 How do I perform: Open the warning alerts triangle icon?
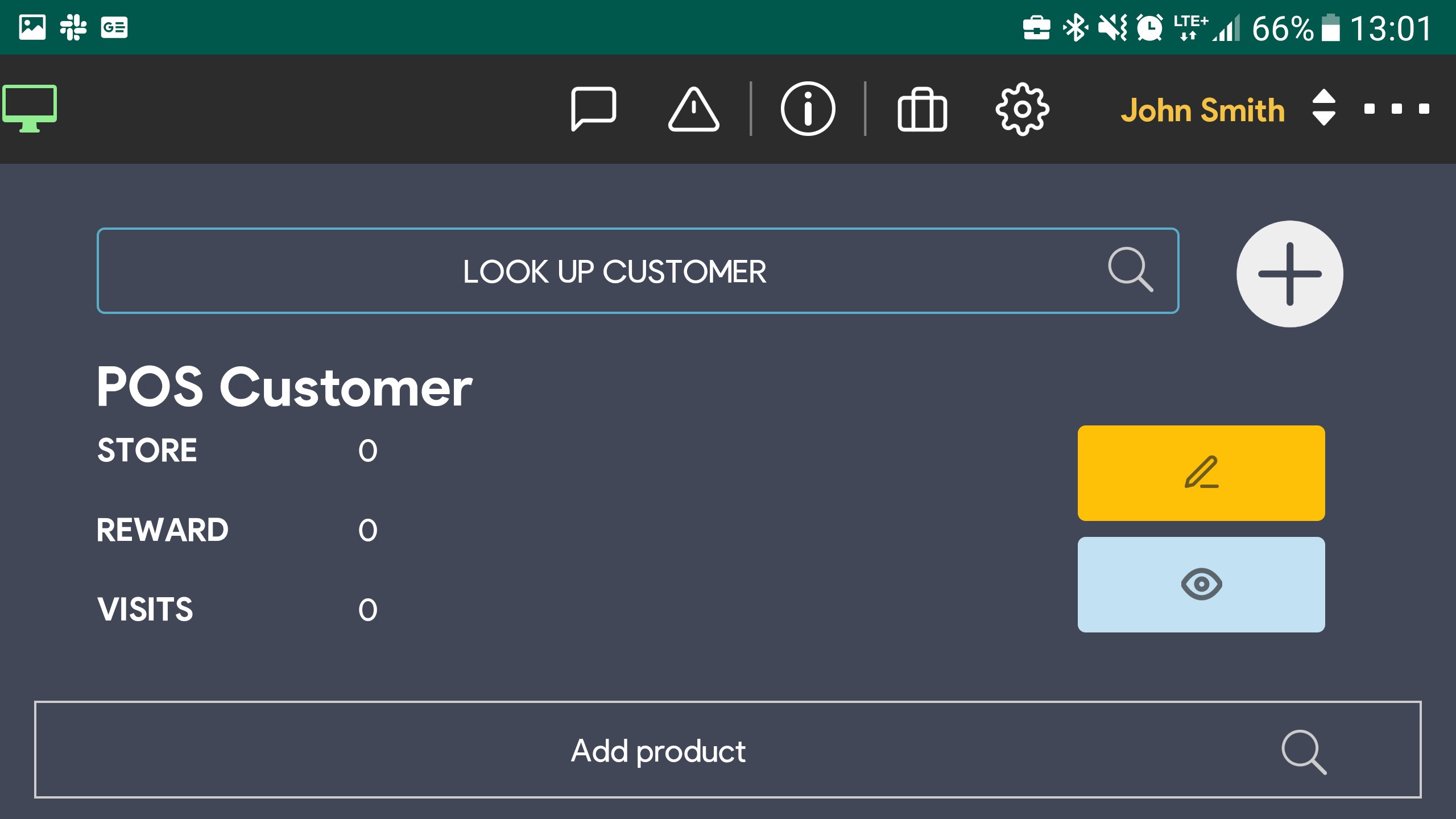pyautogui.click(x=693, y=110)
